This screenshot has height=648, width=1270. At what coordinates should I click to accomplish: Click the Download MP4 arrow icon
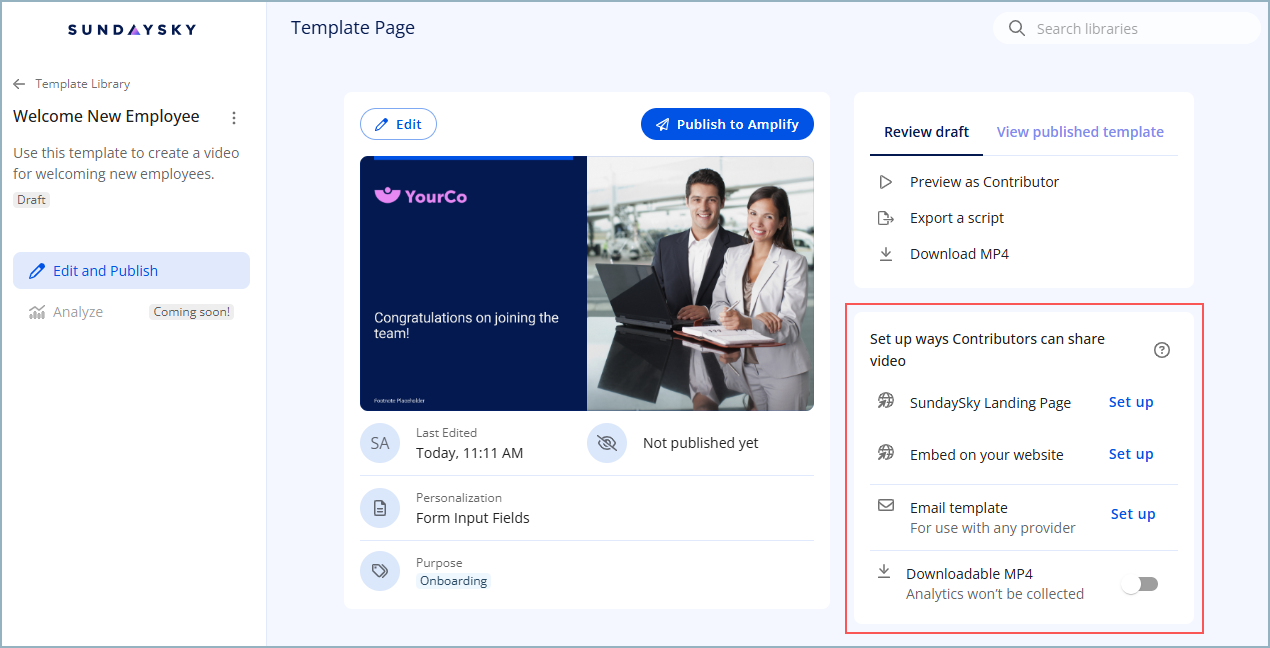[885, 254]
